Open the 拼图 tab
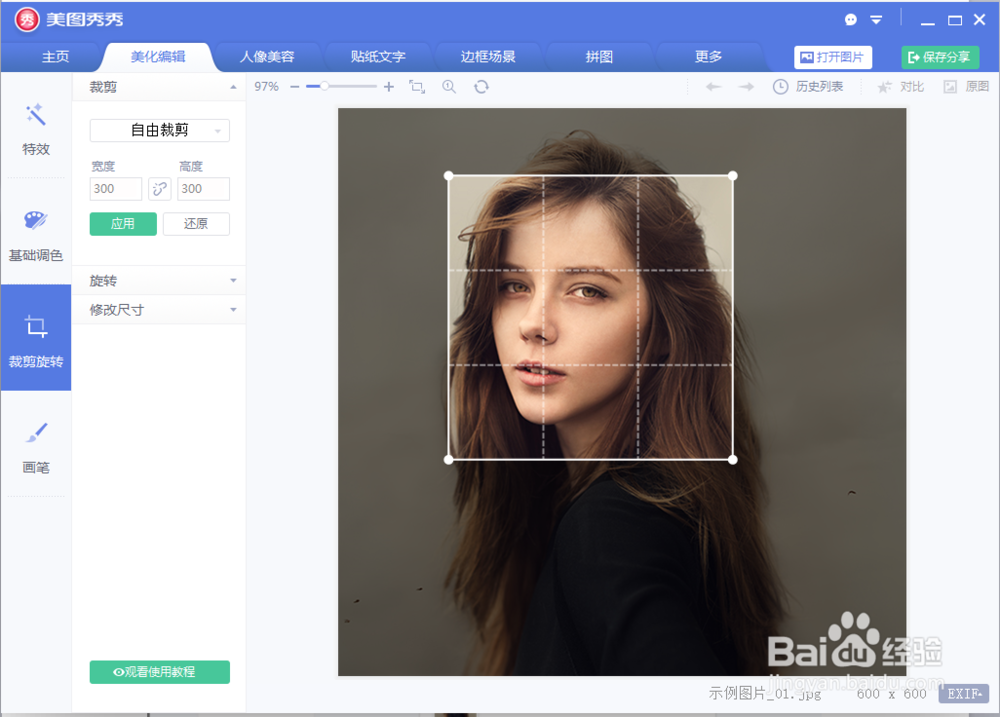 [x=599, y=57]
